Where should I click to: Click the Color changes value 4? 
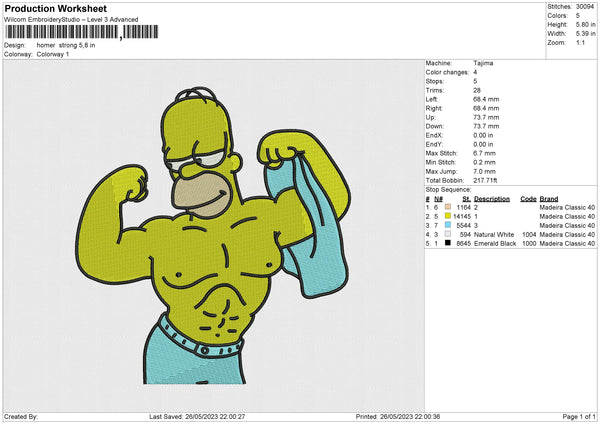[475, 72]
